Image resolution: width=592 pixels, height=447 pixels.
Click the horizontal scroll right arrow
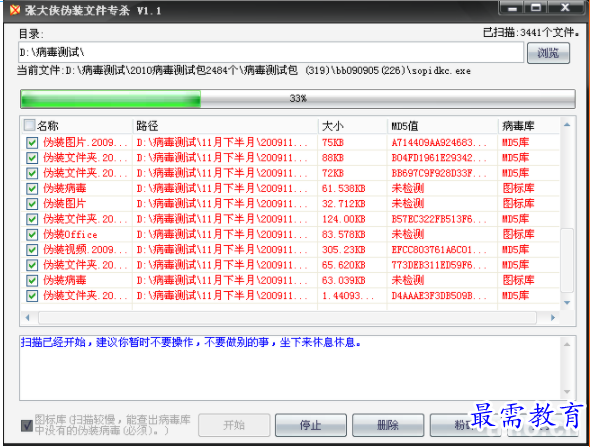point(553,318)
